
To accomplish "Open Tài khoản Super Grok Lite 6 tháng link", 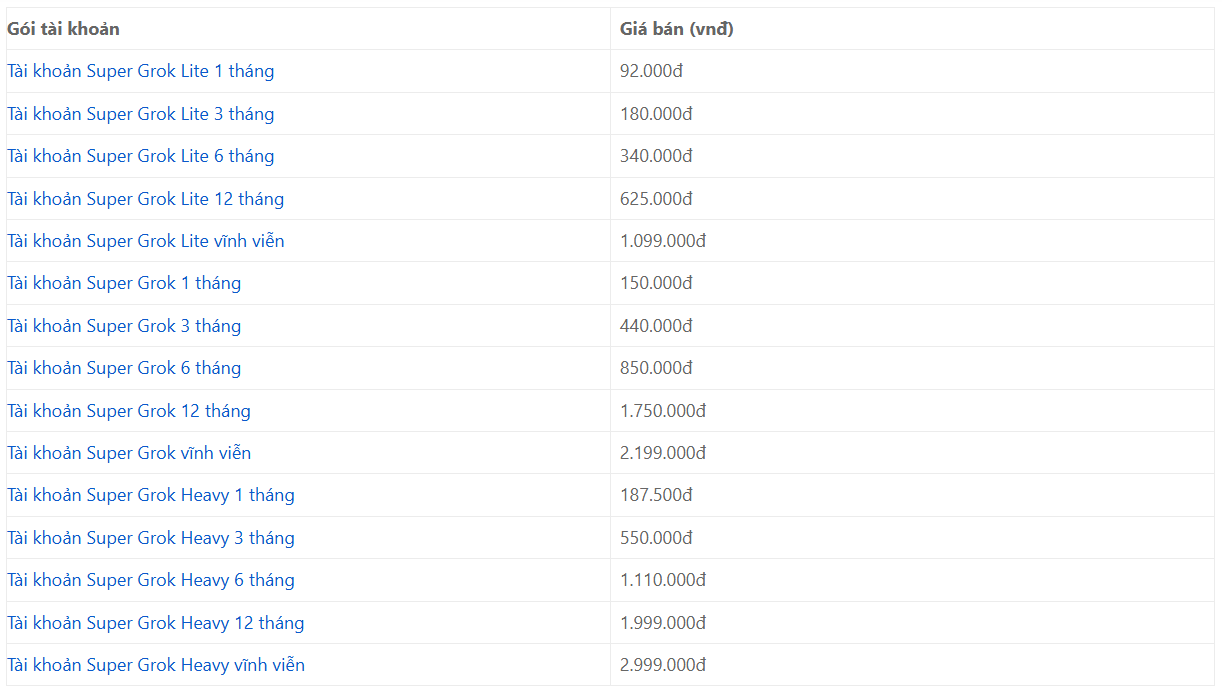I will pos(140,156).
